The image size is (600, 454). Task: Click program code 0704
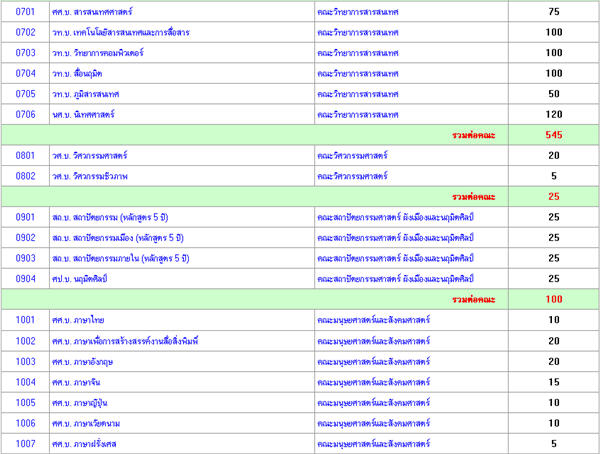point(26,73)
